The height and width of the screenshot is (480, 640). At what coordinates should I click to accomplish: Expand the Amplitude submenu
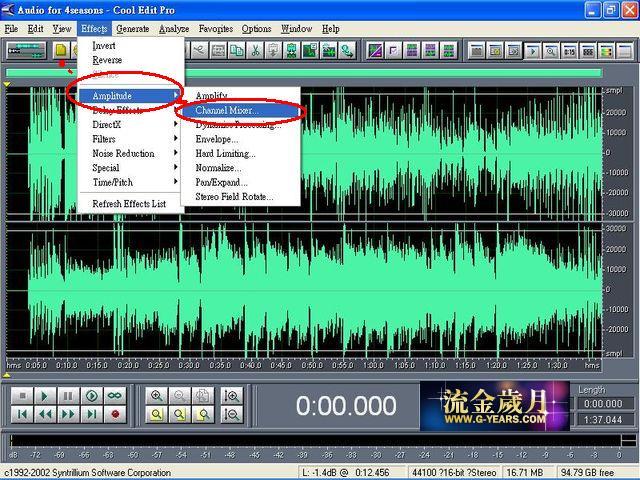(x=131, y=96)
